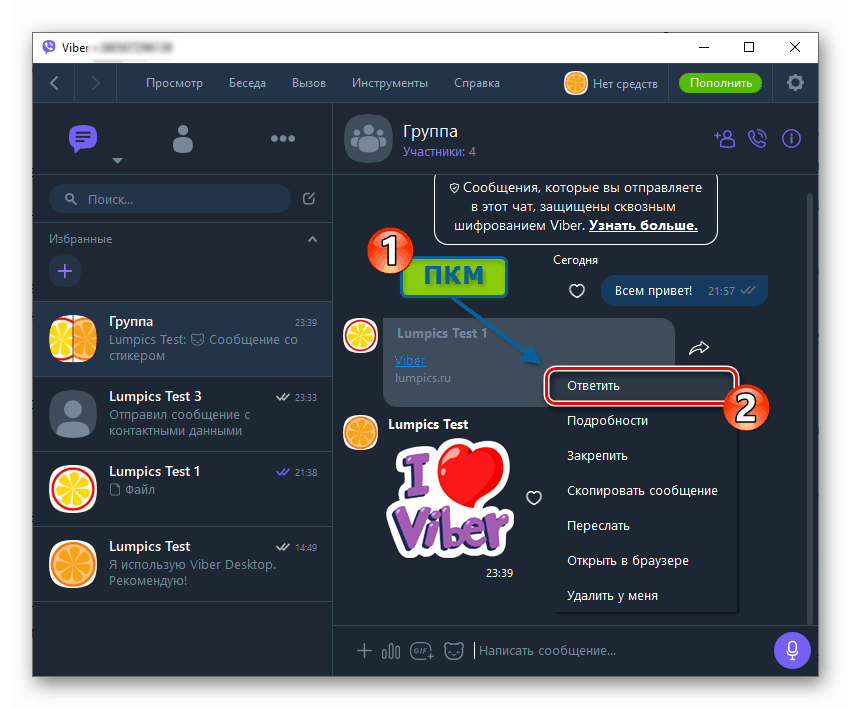Open chat info panel
851x709 pixels.
791,138
